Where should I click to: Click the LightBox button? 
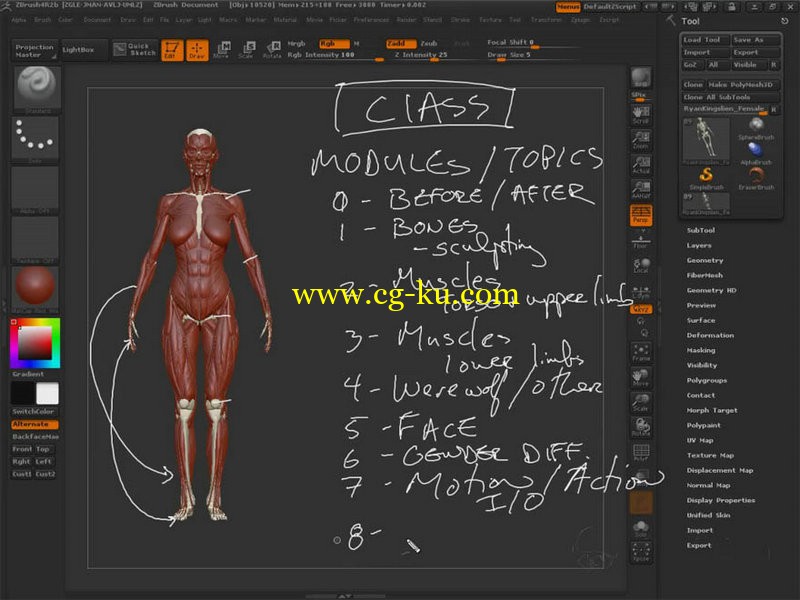coord(84,50)
